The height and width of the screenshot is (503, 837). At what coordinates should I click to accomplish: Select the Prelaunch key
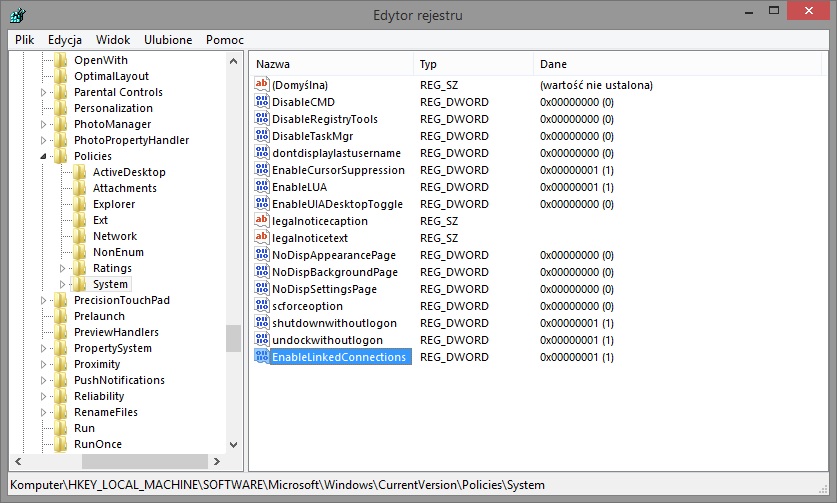click(x=99, y=316)
